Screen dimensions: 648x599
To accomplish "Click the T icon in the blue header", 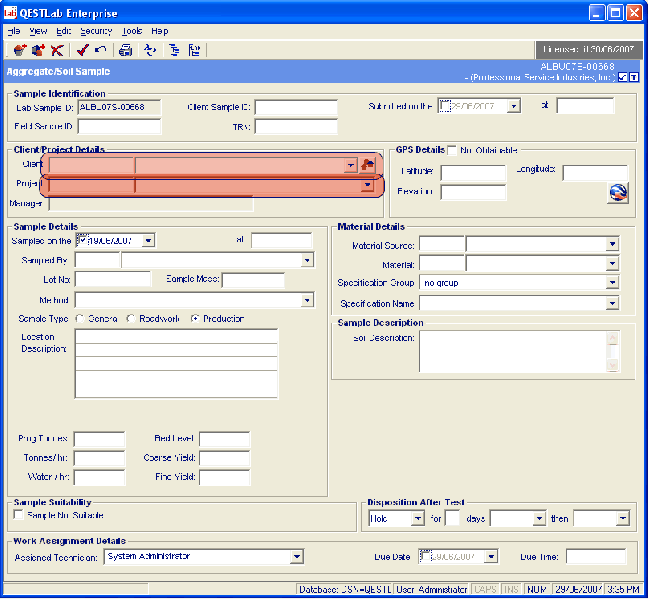I will tap(634, 77).
